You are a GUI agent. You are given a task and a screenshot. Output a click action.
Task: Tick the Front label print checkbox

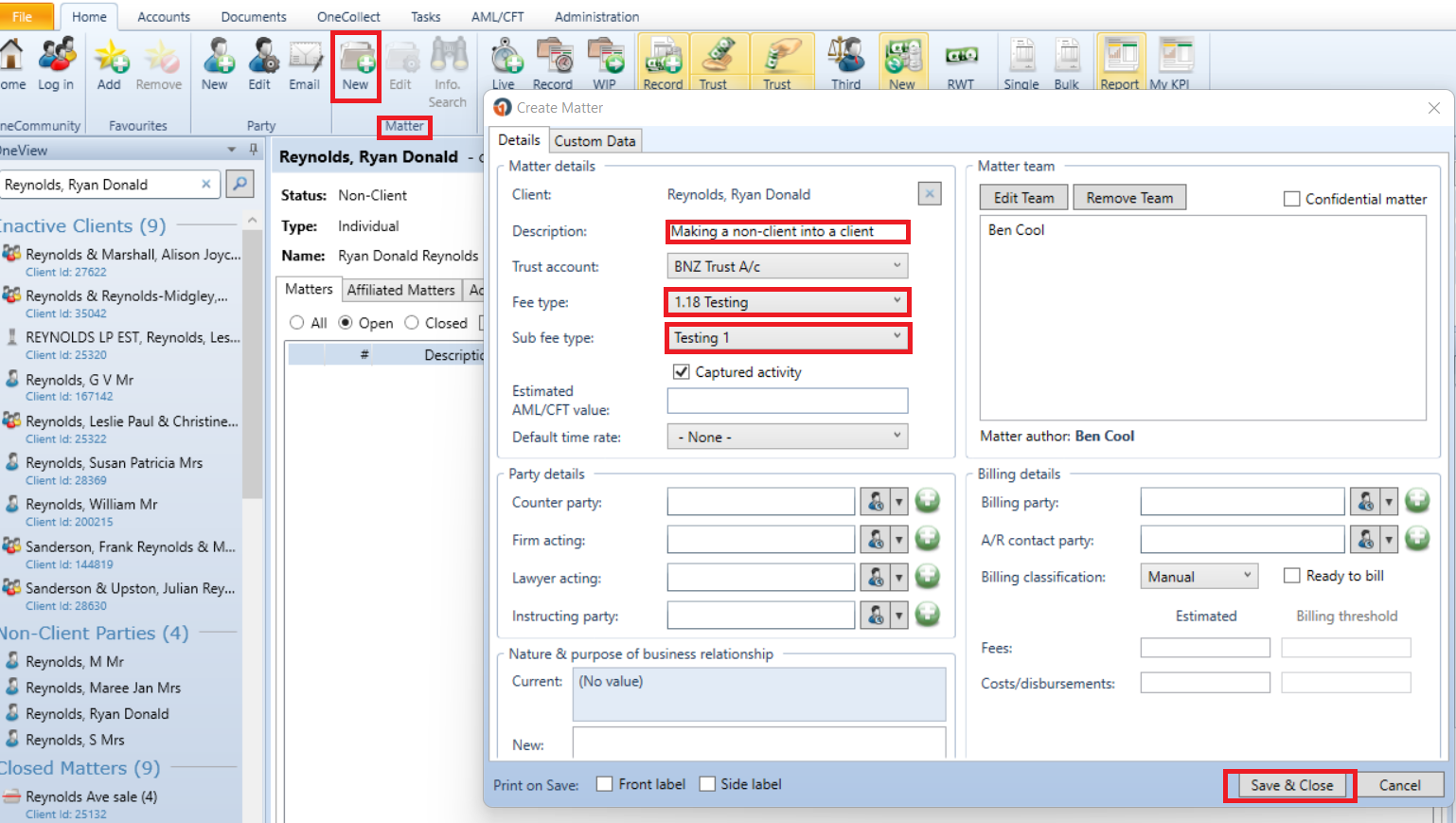click(604, 783)
